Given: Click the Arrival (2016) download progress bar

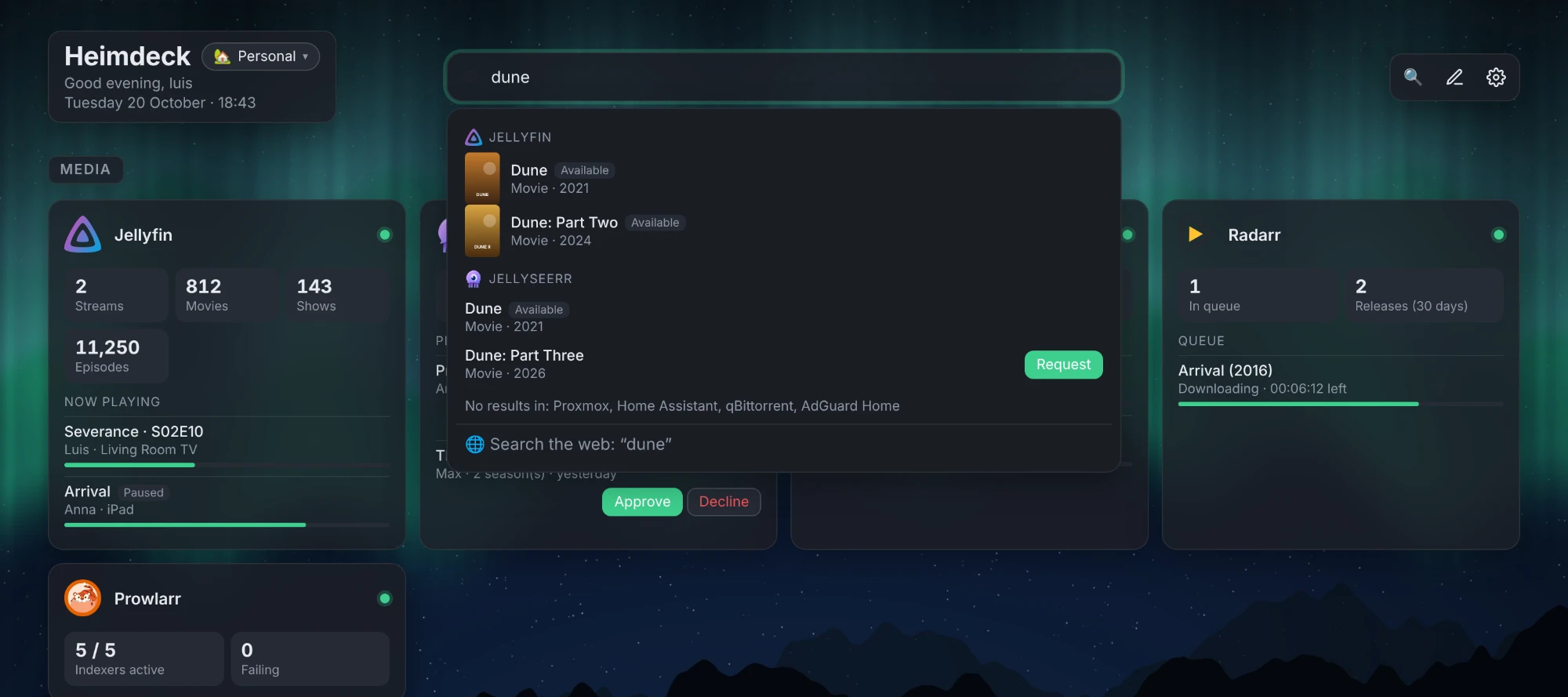Looking at the screenshot, I should coord(1341,404).
